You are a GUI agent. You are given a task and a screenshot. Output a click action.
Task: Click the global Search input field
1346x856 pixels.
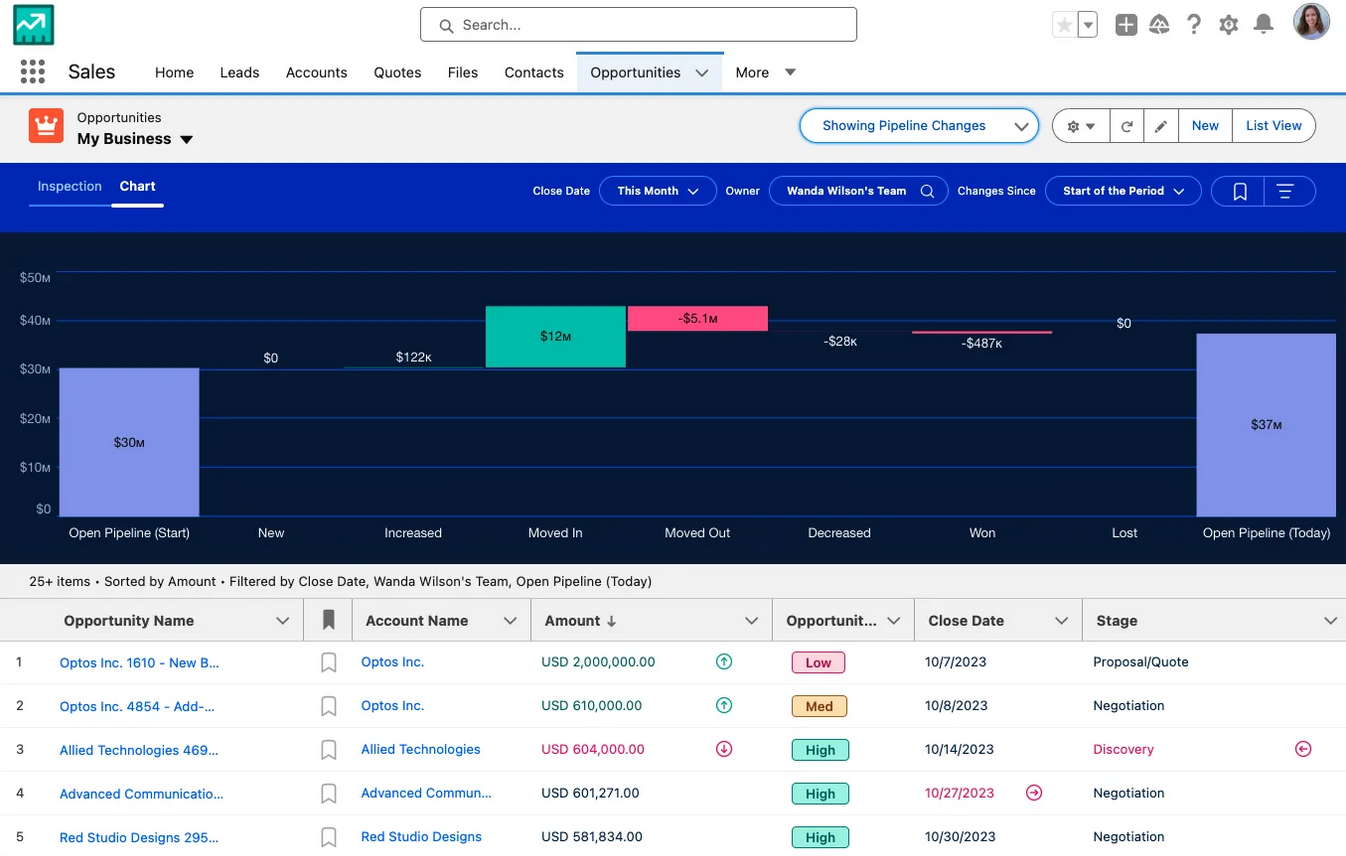(638, 25)
